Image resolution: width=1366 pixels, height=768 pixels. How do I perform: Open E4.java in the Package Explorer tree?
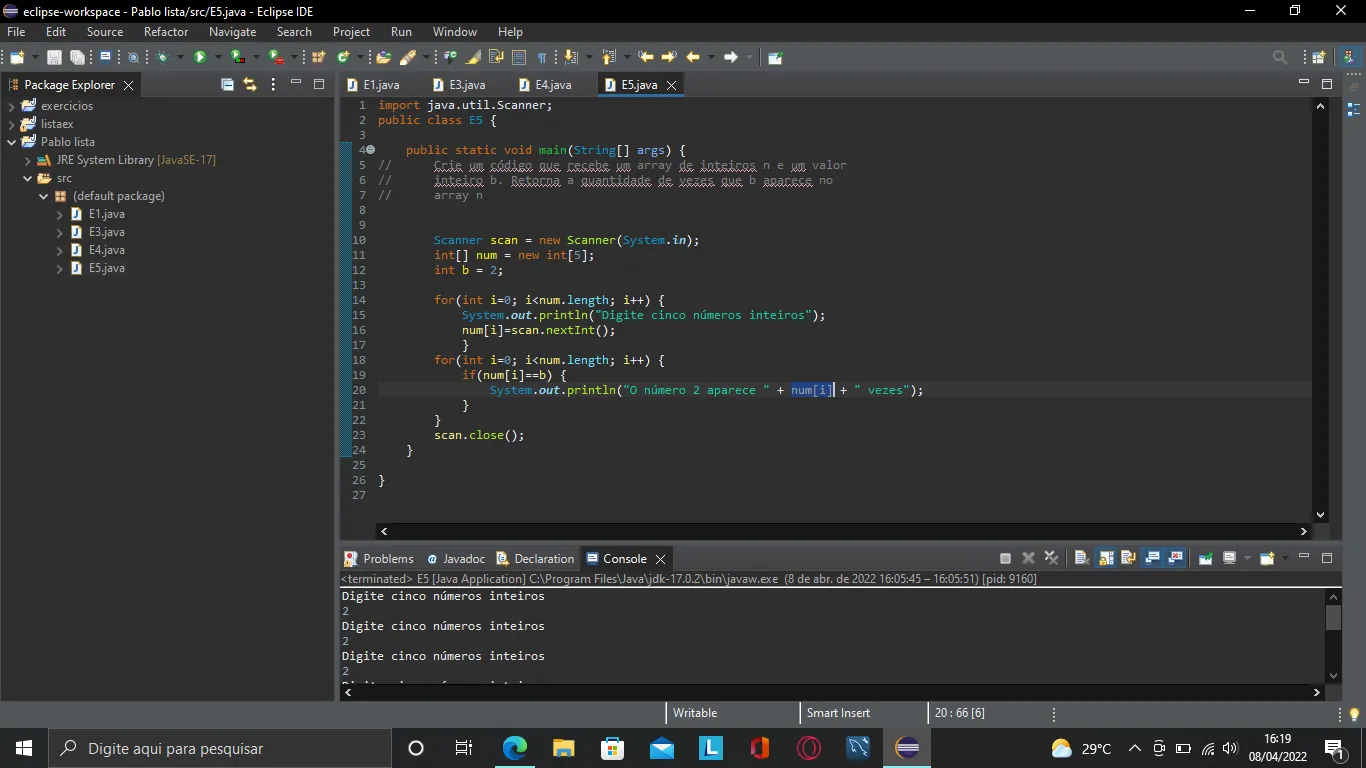106,250
